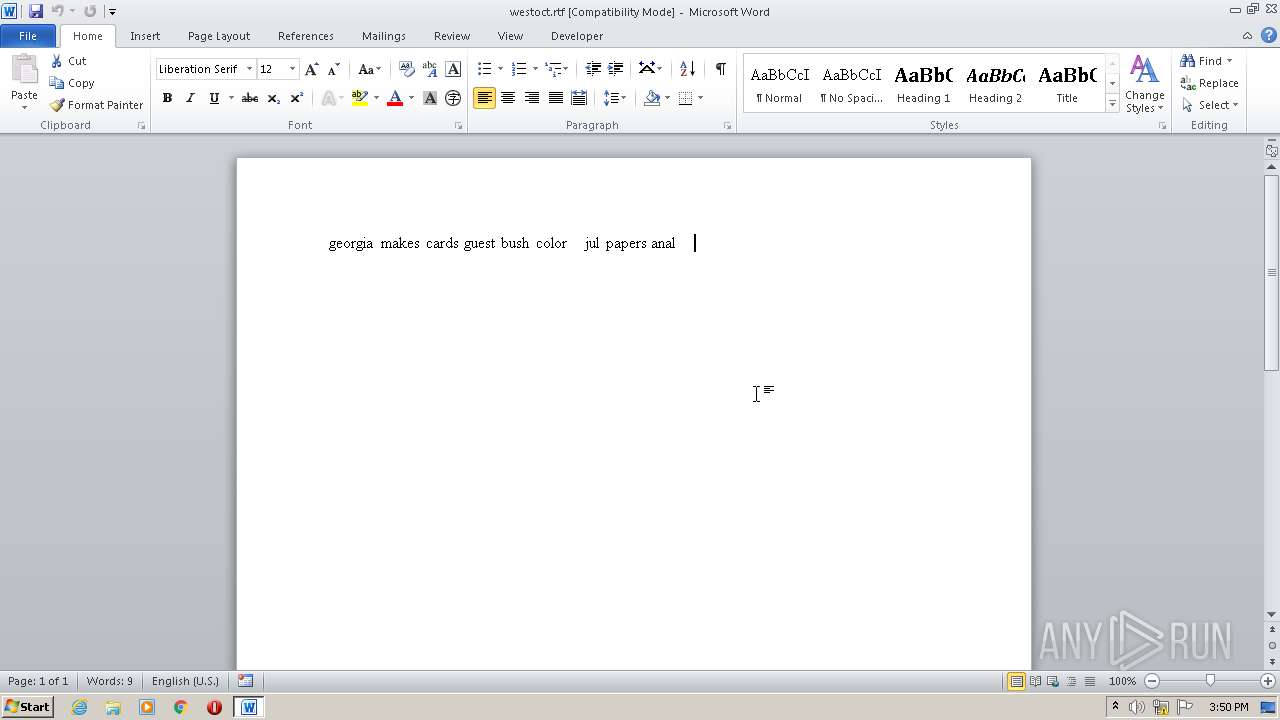The image size is (1280, 720).
Task: Open the Bullets list dropdown arrow
Action: tap(500, 69)
